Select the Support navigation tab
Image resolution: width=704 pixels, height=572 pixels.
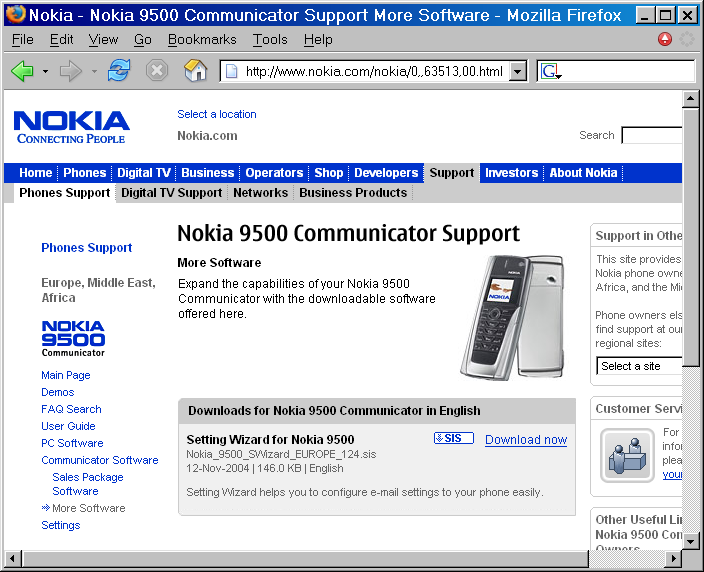[452, 173]
